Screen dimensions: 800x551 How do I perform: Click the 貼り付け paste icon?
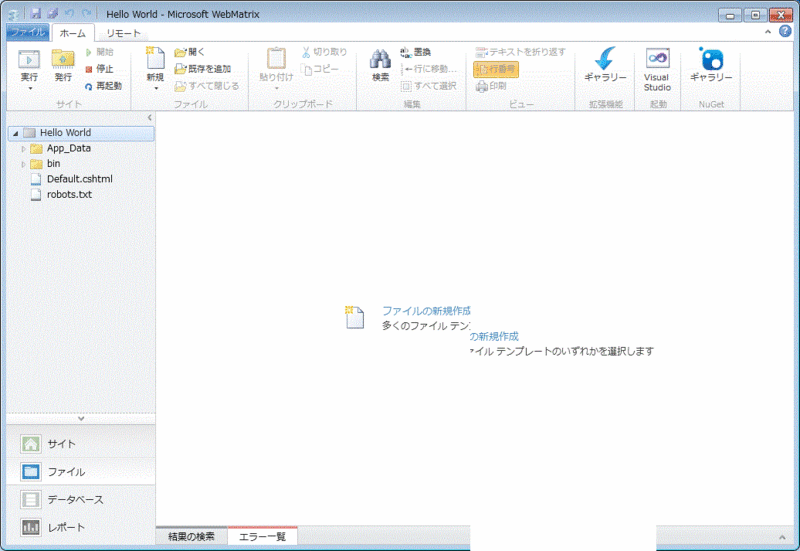pos(276,59)
